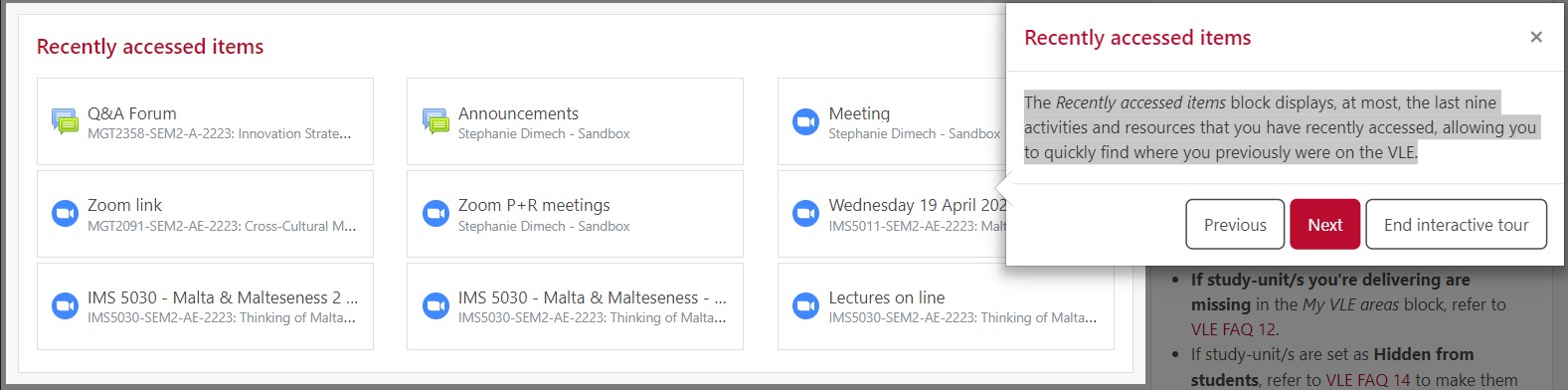Click the IMS 5030 Malteseness 2 icon
The width and height of the screenshot is (1568, 390).
pos(65,305)
